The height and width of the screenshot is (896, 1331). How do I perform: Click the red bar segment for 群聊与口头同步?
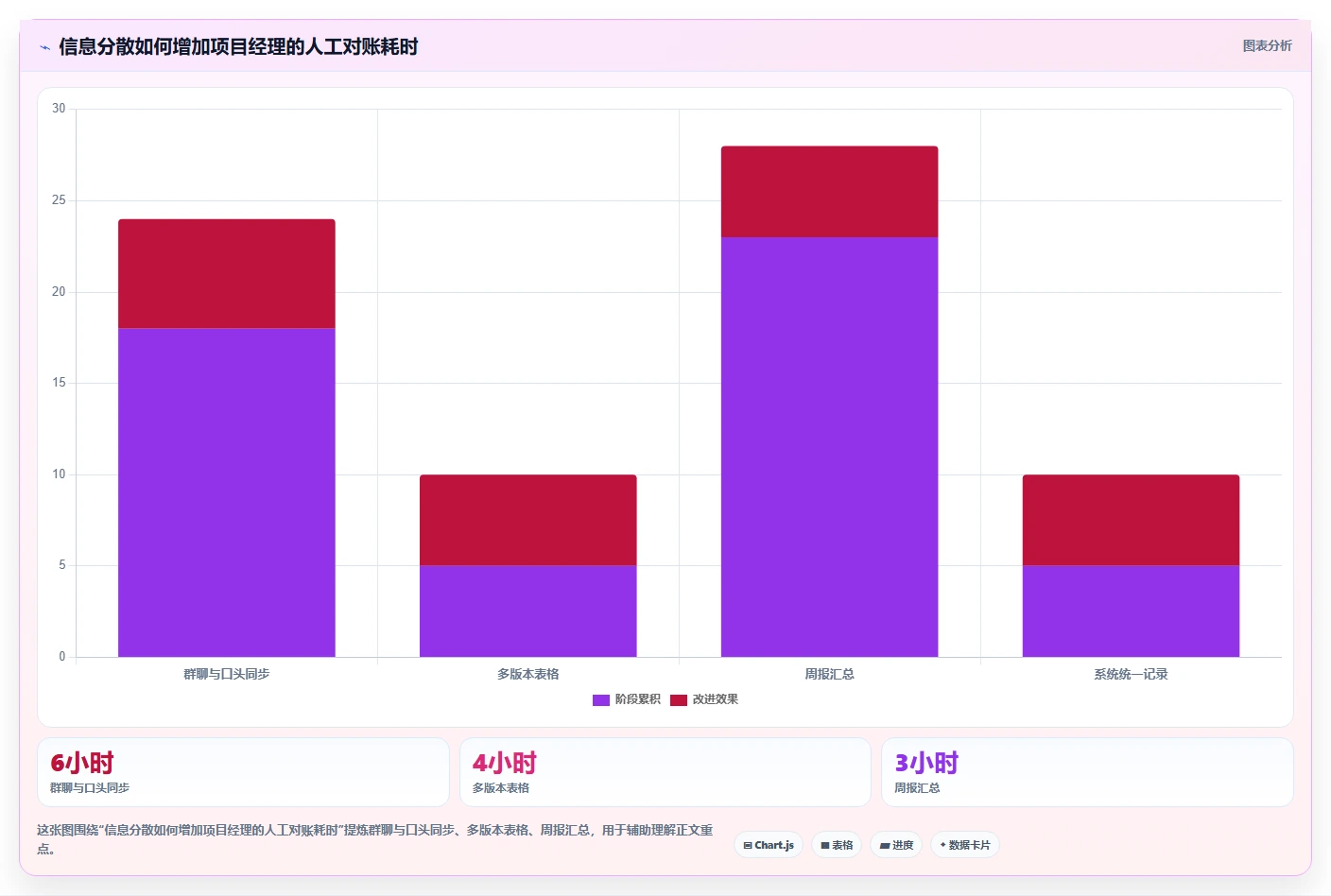[x=227, y=274]
